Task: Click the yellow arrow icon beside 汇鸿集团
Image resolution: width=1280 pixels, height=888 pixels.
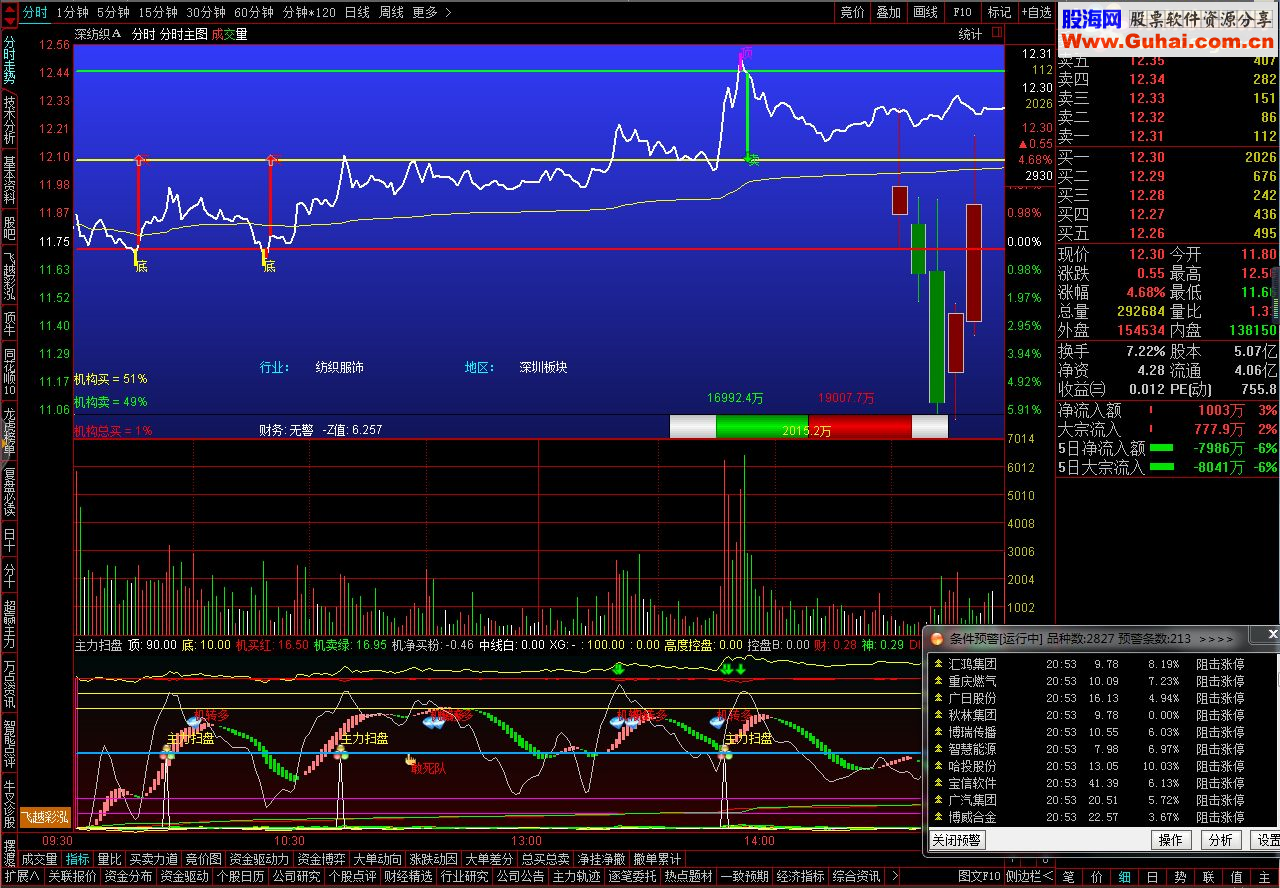Action: 937,664
